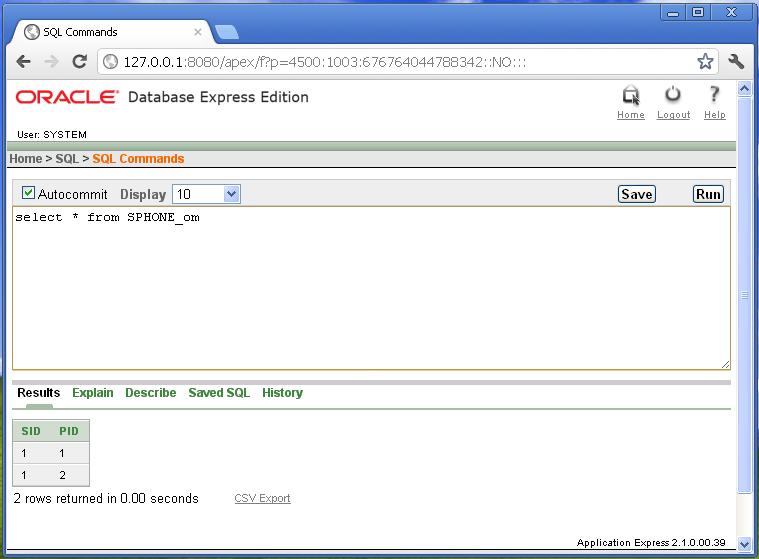Switch to the Results tab

(39, 393)
